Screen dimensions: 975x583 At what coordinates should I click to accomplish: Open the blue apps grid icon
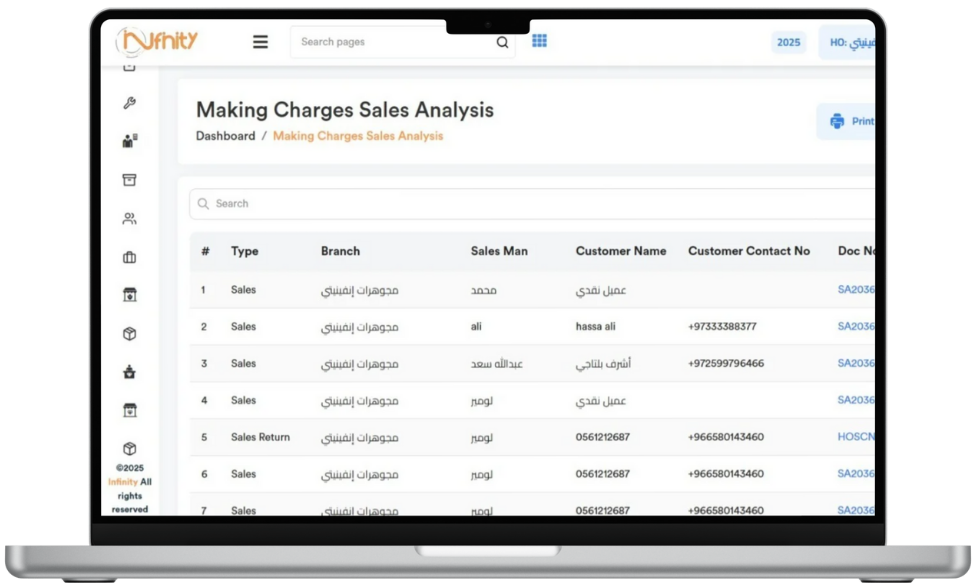tap(539, 41)
